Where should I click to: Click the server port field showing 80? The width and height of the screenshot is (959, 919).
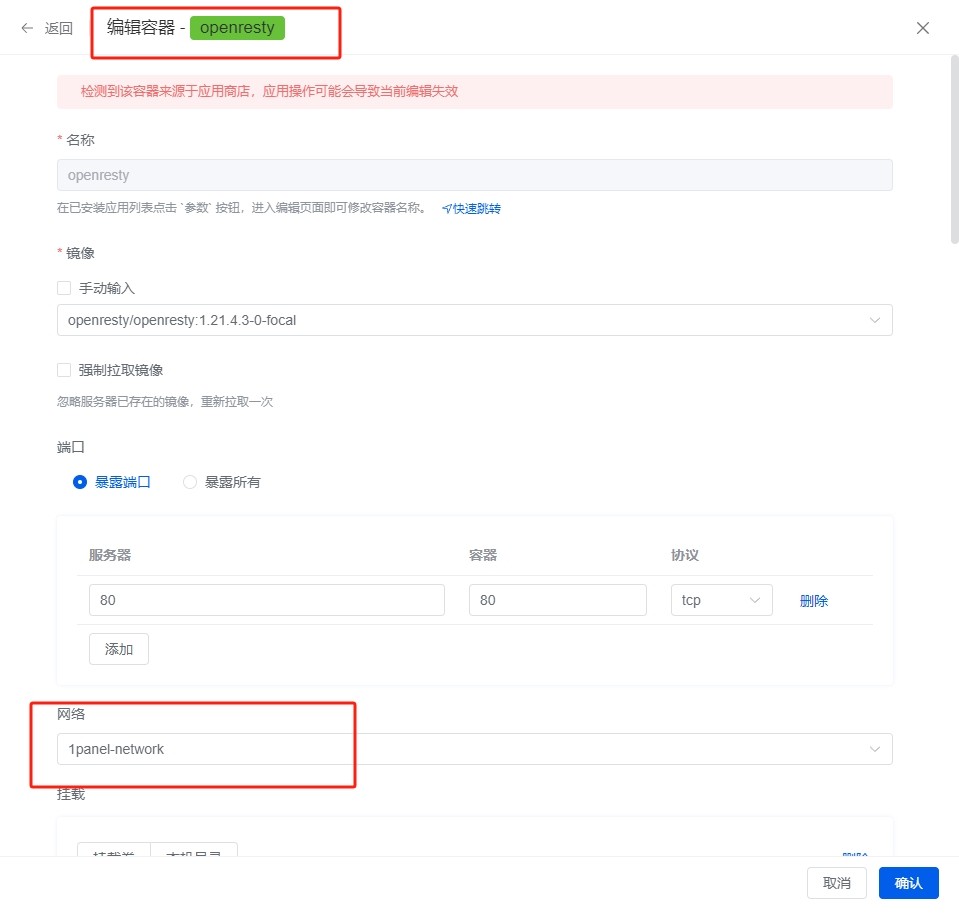tap(267, 600)
